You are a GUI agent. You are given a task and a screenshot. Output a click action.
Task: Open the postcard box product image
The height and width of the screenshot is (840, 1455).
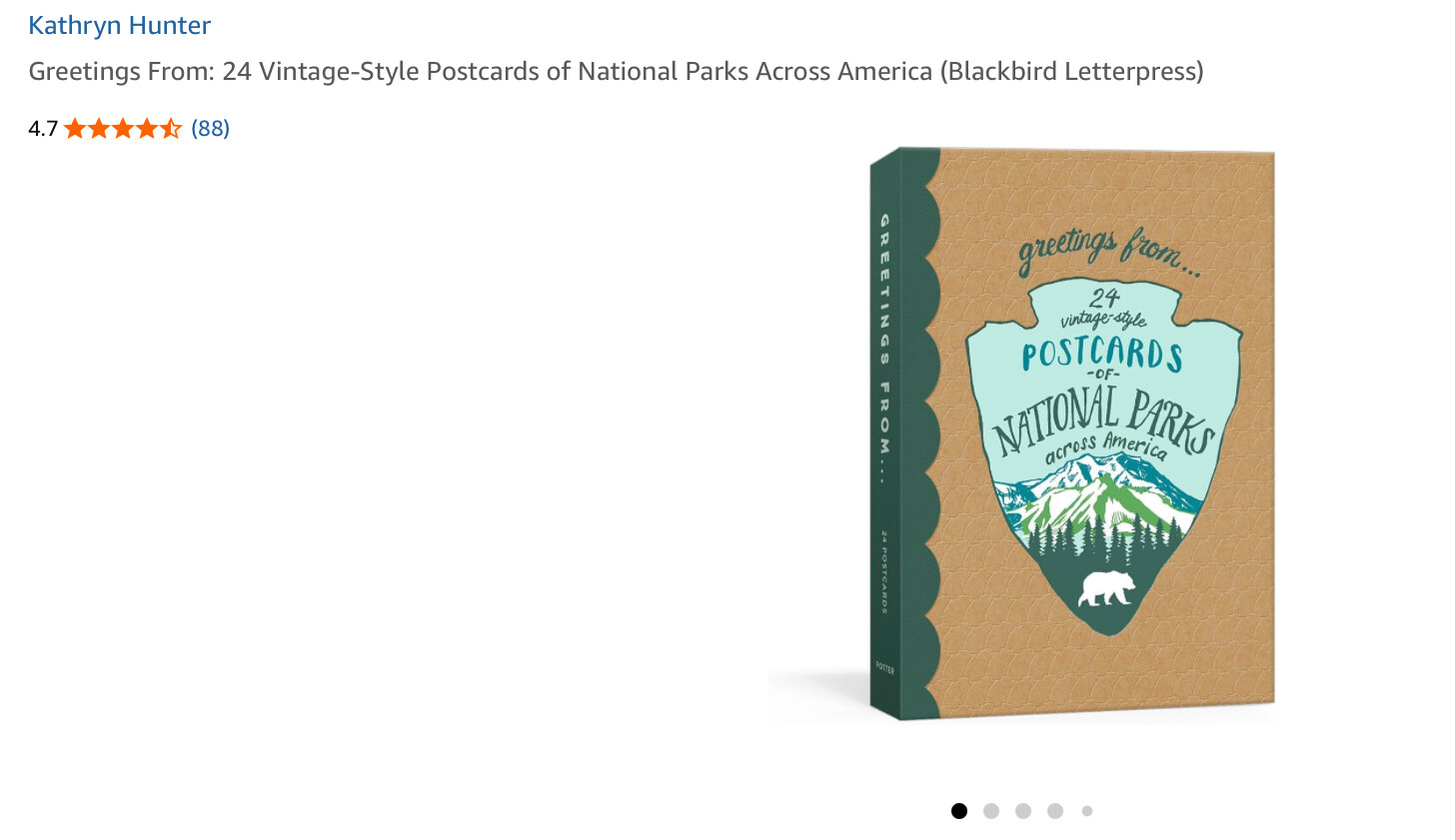[x=1021, y=434]
